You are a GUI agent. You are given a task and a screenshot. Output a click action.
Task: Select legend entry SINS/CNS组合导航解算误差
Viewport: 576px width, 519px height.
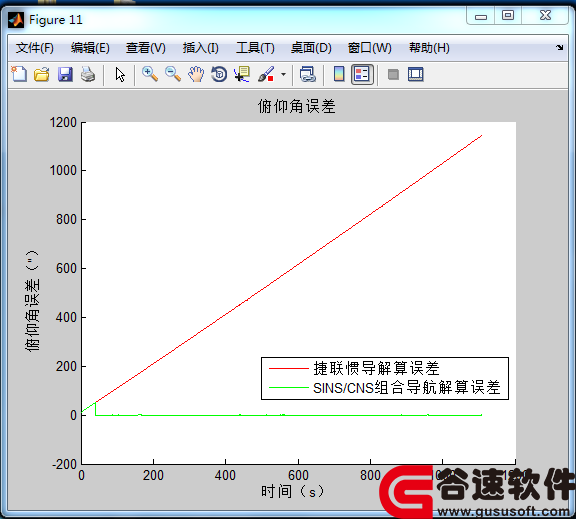(x=407, y=388)
